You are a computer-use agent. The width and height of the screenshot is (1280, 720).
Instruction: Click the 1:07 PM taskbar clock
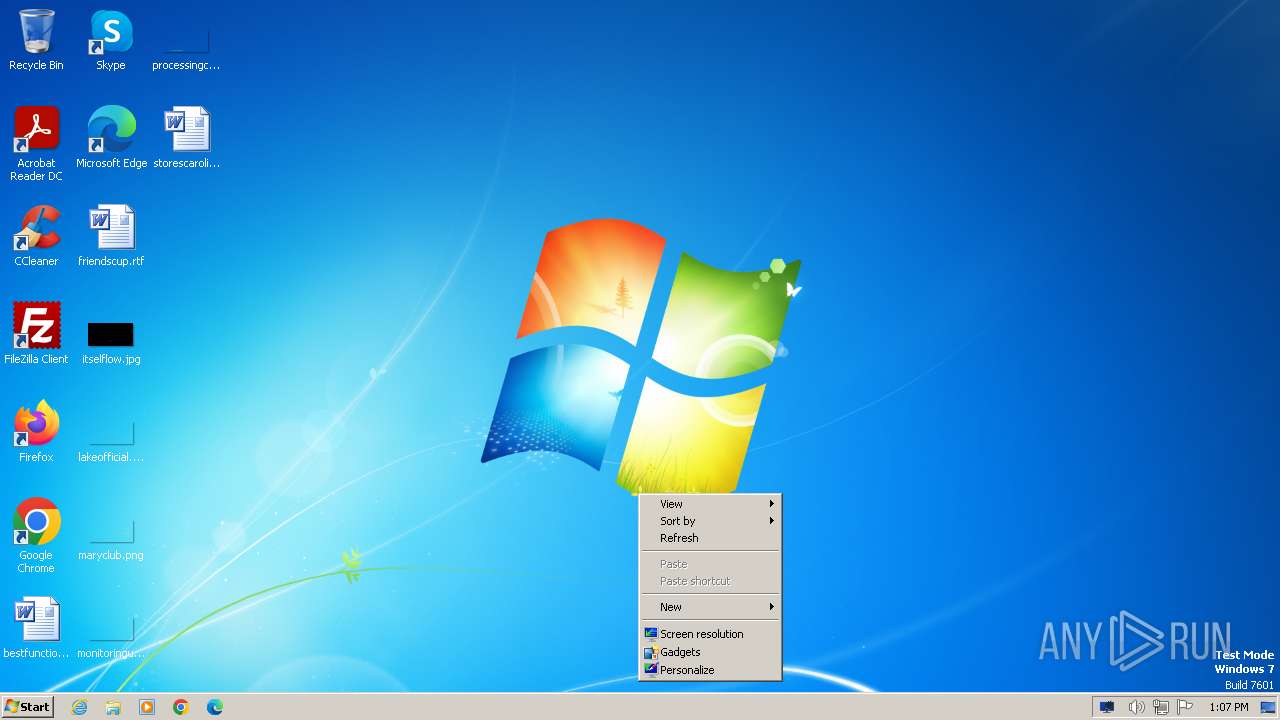(x=1228, y=707)
